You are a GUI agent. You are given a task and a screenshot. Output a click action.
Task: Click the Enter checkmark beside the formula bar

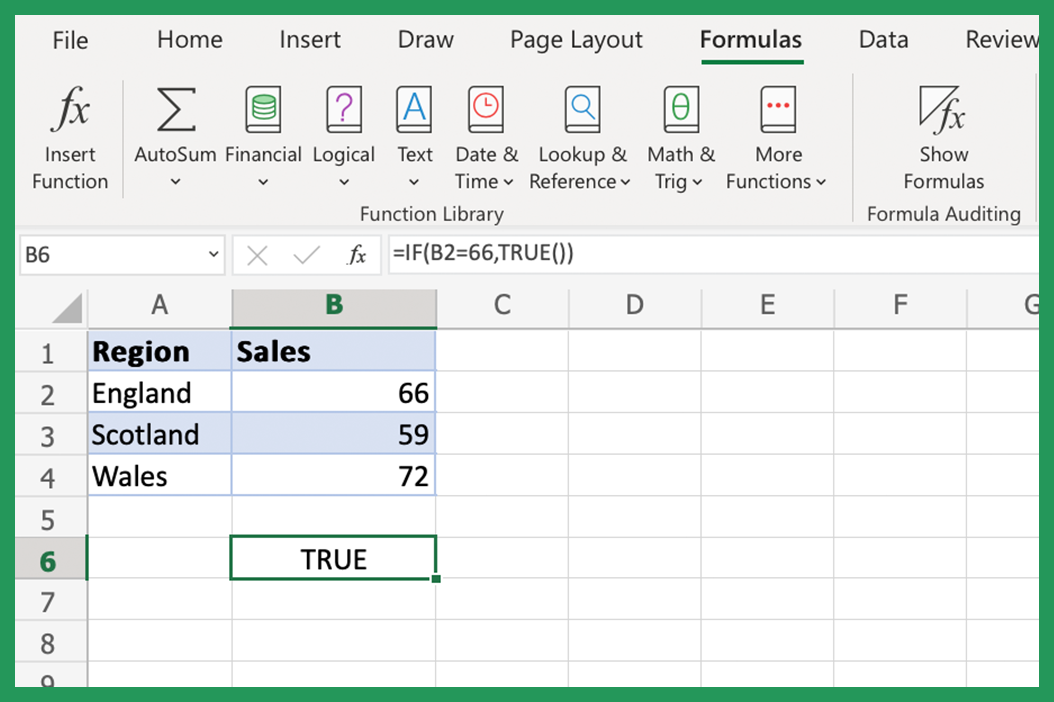tap(306, 254)
